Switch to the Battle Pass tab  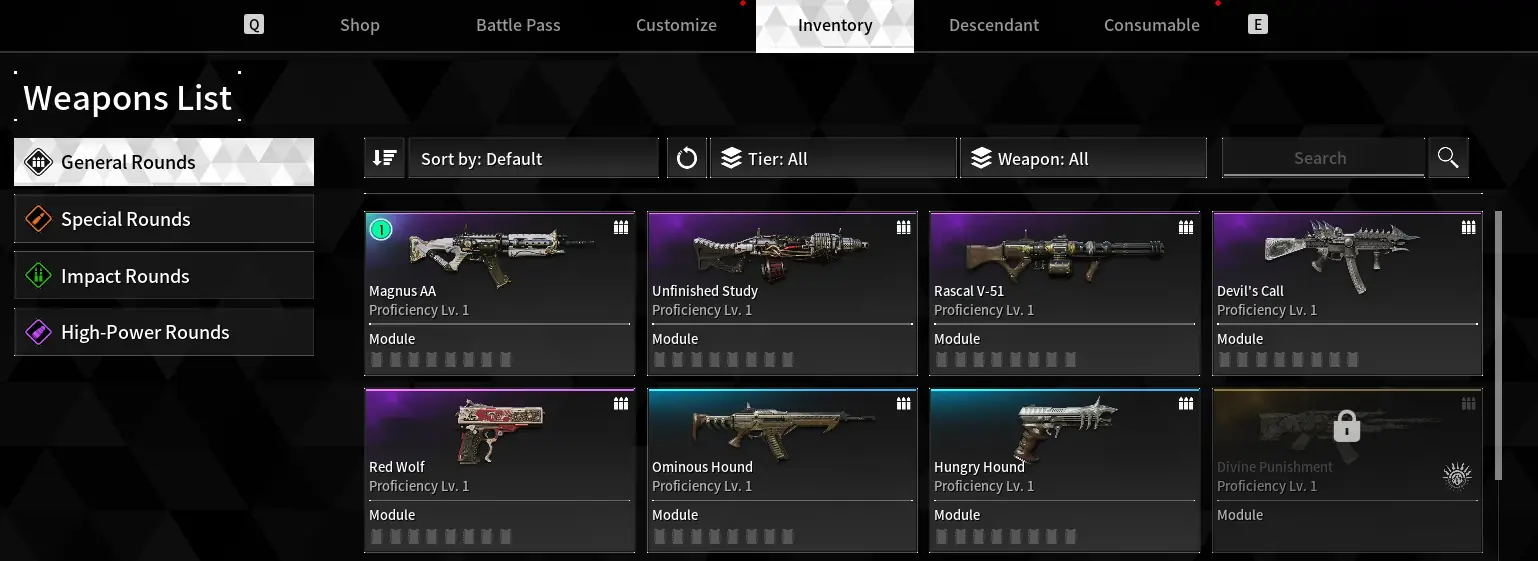coord(518,26)
